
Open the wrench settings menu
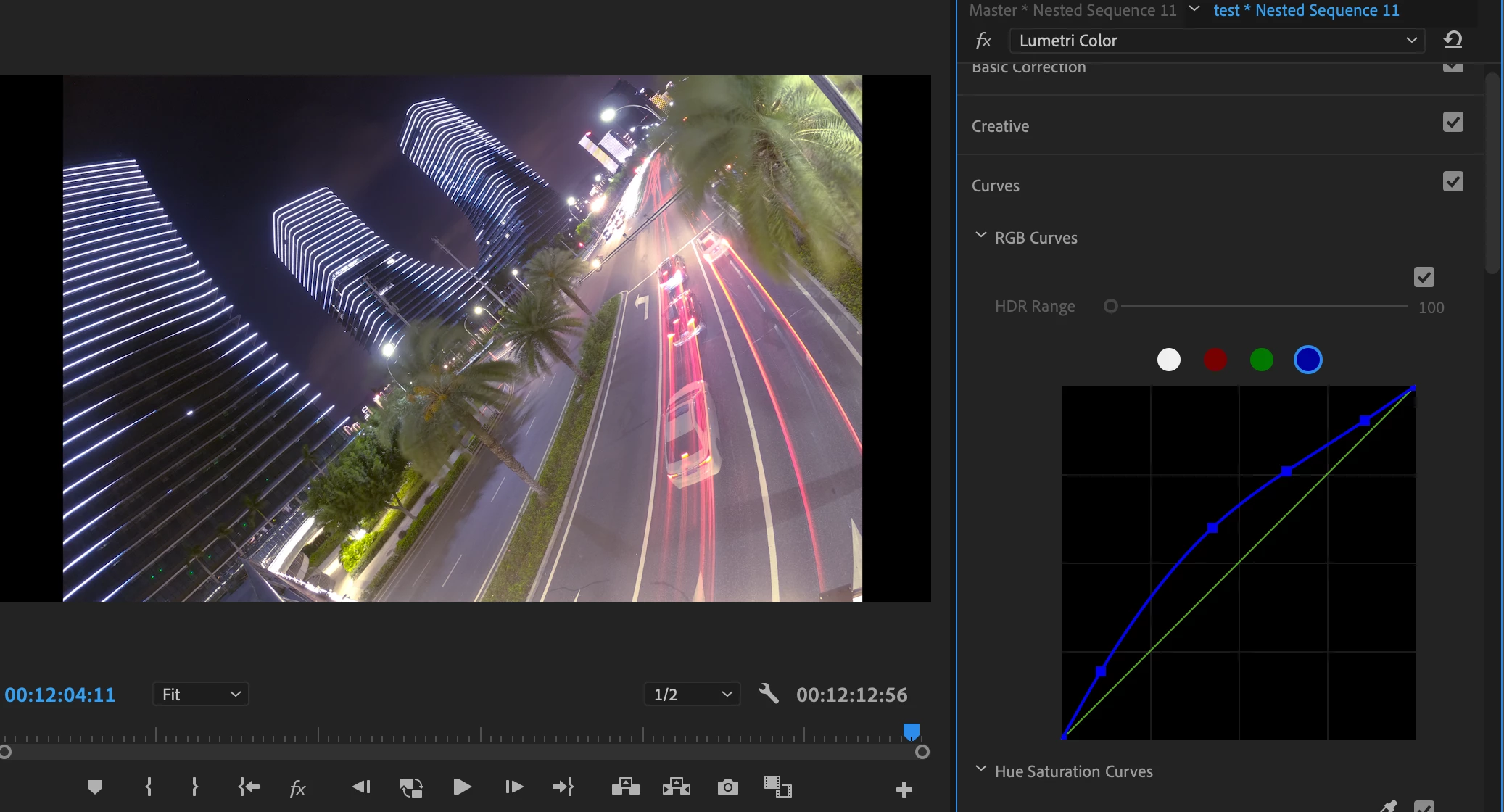[769, 695]
